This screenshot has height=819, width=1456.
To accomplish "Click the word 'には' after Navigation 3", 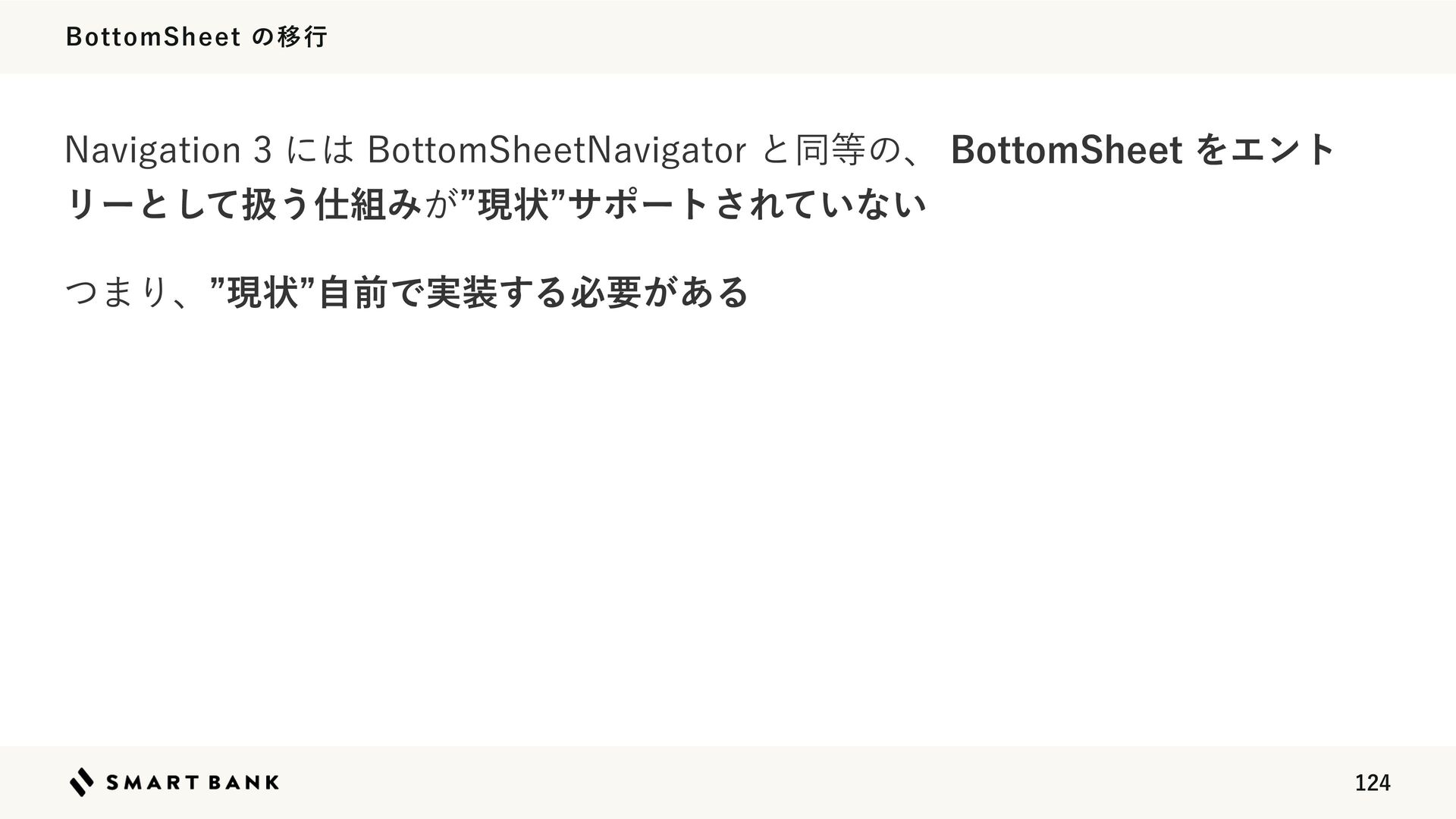I will [x=320, y=150].
